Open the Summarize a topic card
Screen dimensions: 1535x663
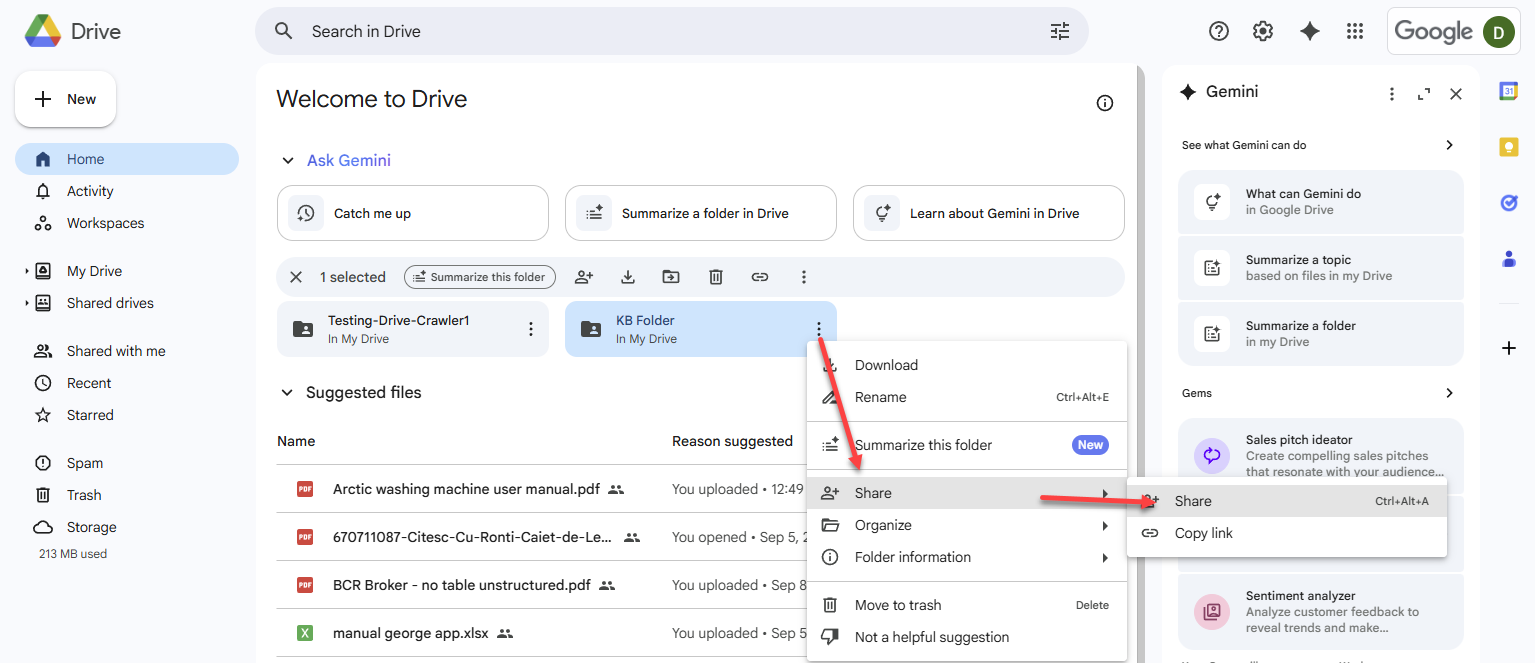[1321, 268]
